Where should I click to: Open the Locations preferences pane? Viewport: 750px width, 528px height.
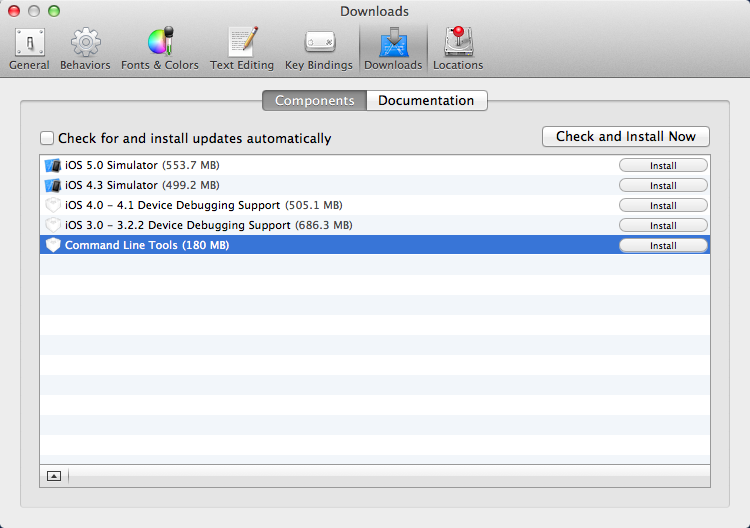pyautogui.click(x=458, y=48)
